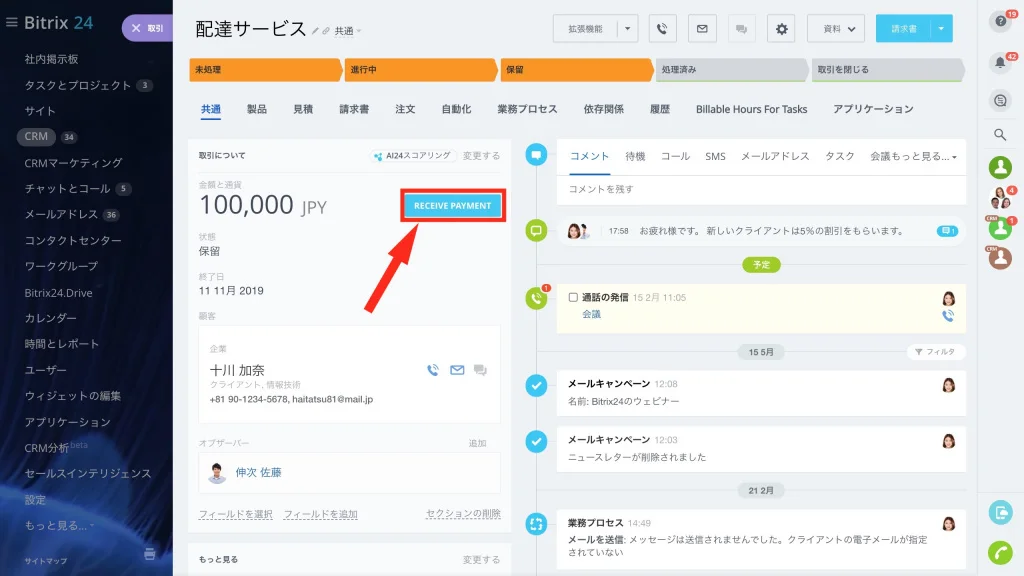The width and height of the screenshot is (1024, 576).
Task: Open the observer 伸次 佐藤 link
Action: tap(258, 472)
